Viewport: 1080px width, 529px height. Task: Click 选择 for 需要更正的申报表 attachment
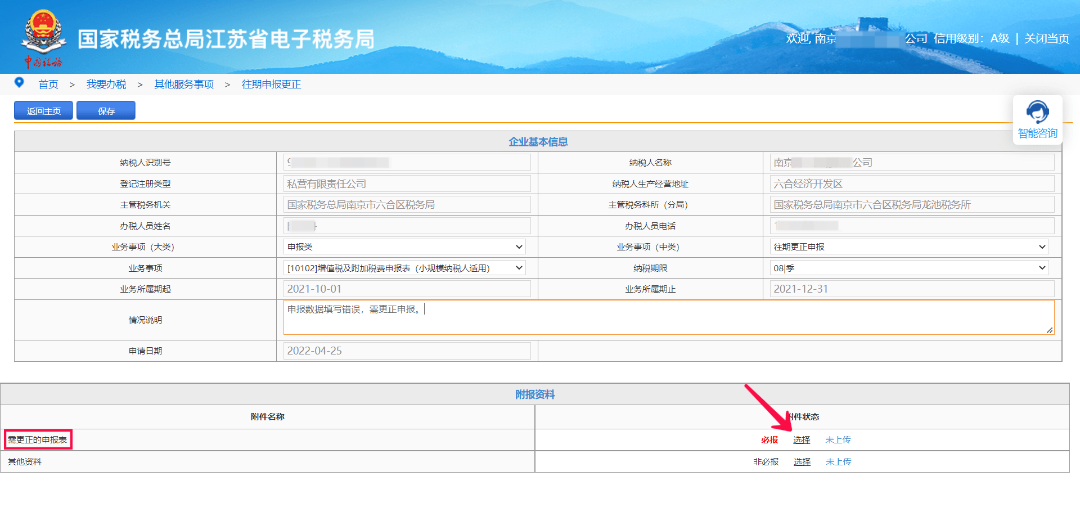pos(802,440)
